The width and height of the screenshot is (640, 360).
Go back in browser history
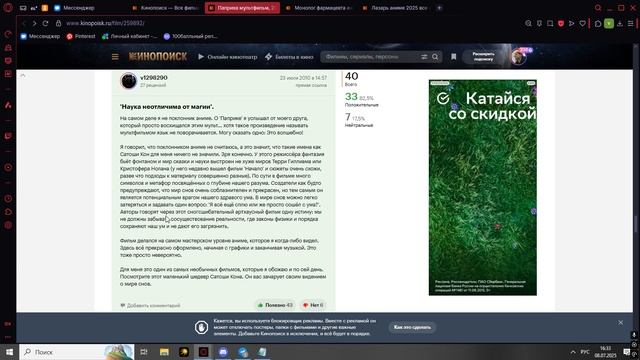(24, 23)
